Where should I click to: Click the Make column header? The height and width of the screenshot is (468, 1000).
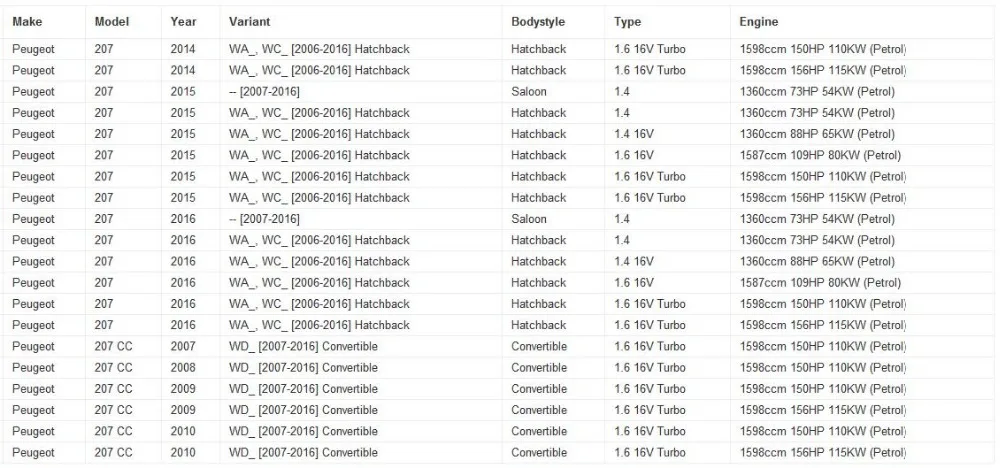click(x=27, y=22)
